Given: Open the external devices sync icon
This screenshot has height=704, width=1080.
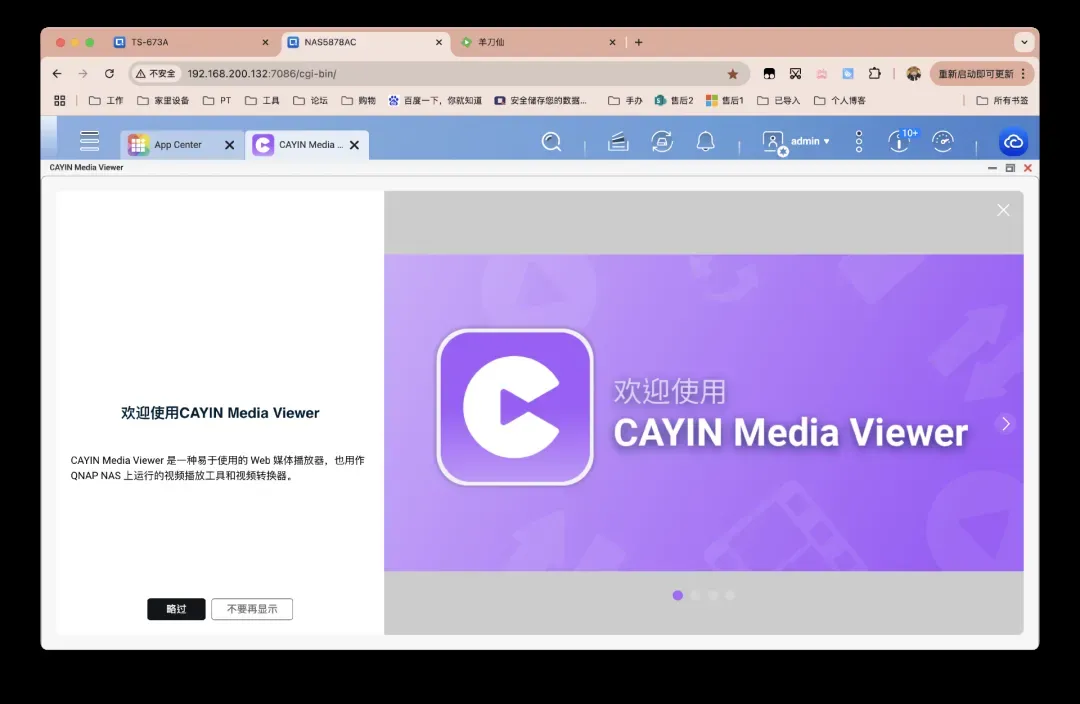Looking at the screenshot, I should point(662,142).
